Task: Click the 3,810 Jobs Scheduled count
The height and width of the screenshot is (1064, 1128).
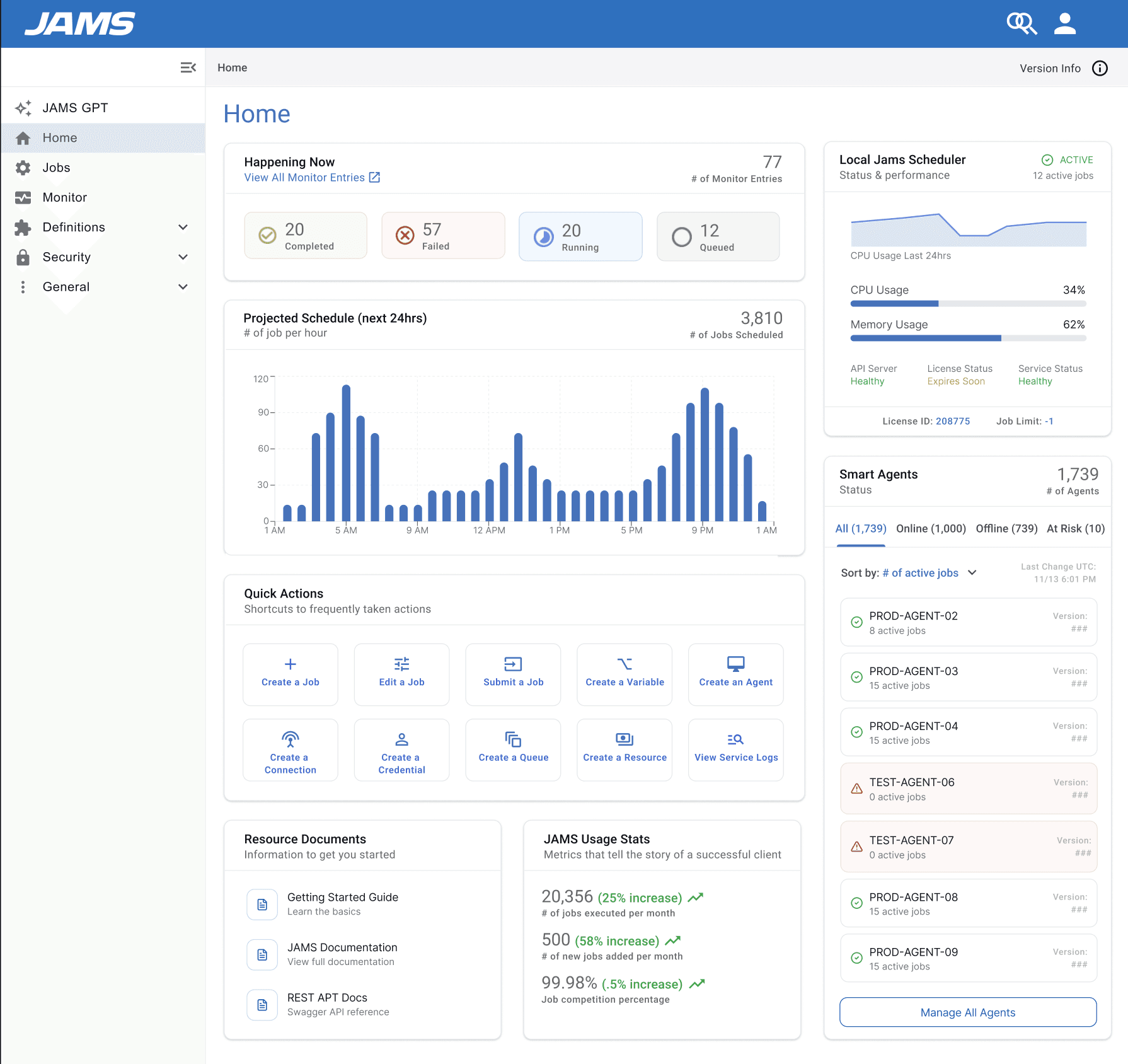Action: point(761,318)
